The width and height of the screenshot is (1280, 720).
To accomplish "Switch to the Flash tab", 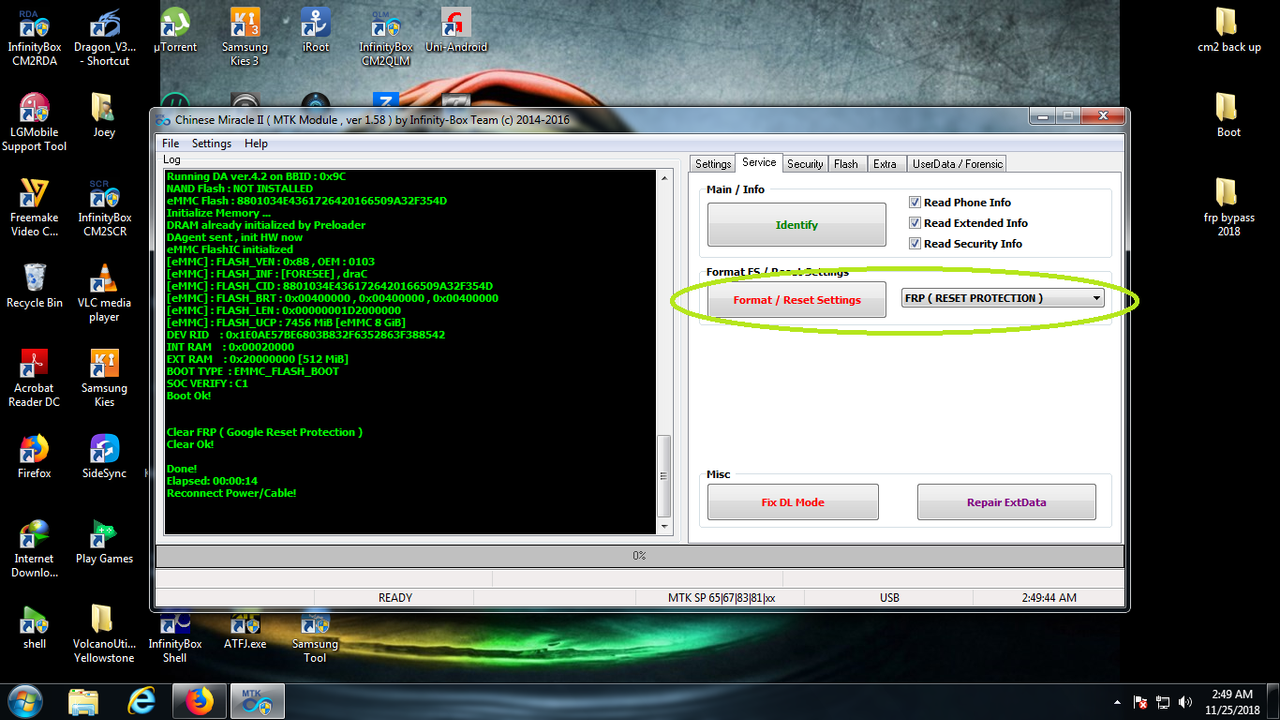I will coord(846,164).
